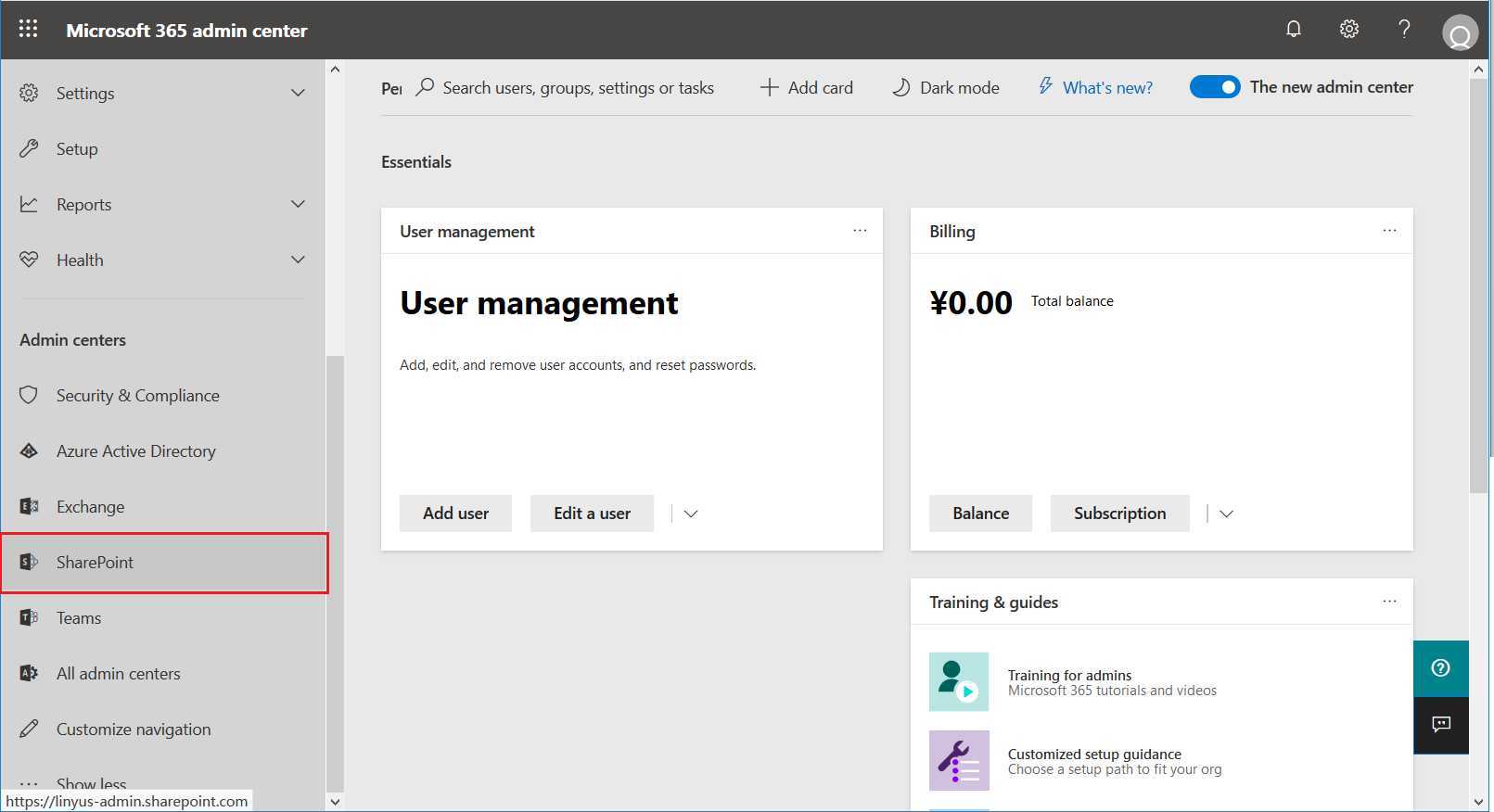Open help question mark in header
This screenshot has width=1494, height=812.
point(1404,29)
